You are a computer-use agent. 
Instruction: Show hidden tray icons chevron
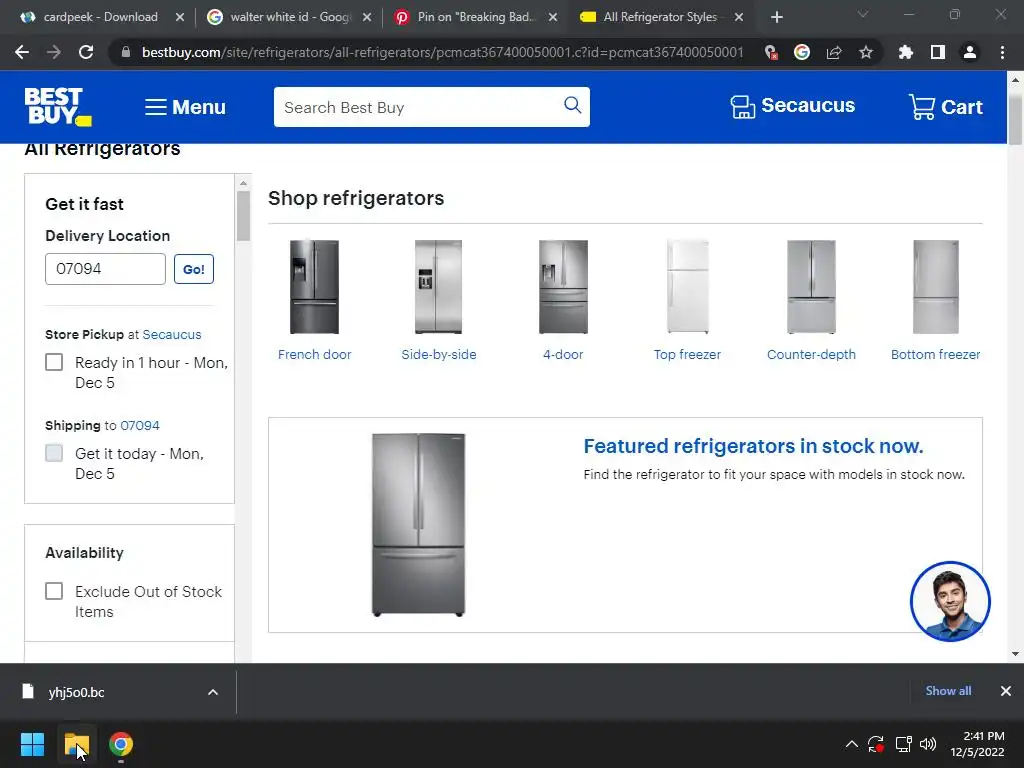click(852, 744)
